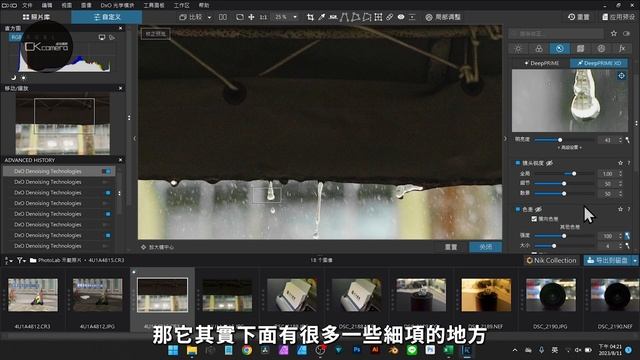The height and width of the screenshot is (360, 640).
Task: Switch to 照片库 tab
Action: click(36, 17)
